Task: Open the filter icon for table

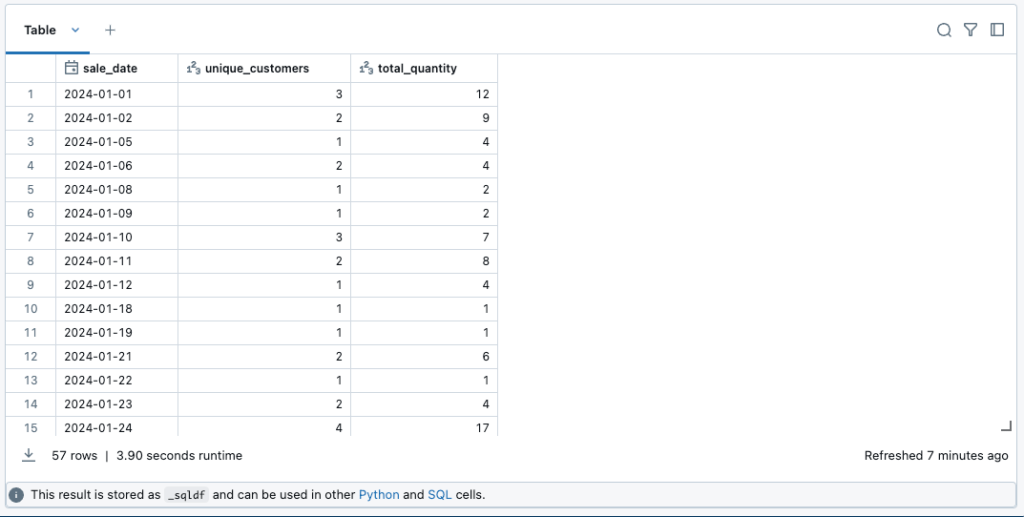Action: click(970, 30)
